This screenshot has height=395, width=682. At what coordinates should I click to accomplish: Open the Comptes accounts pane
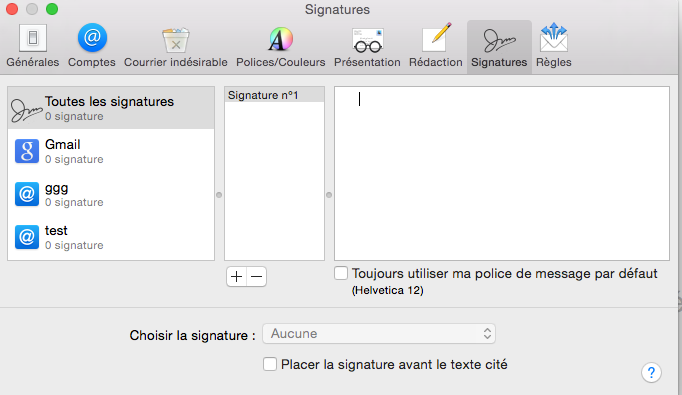(92, 46)
